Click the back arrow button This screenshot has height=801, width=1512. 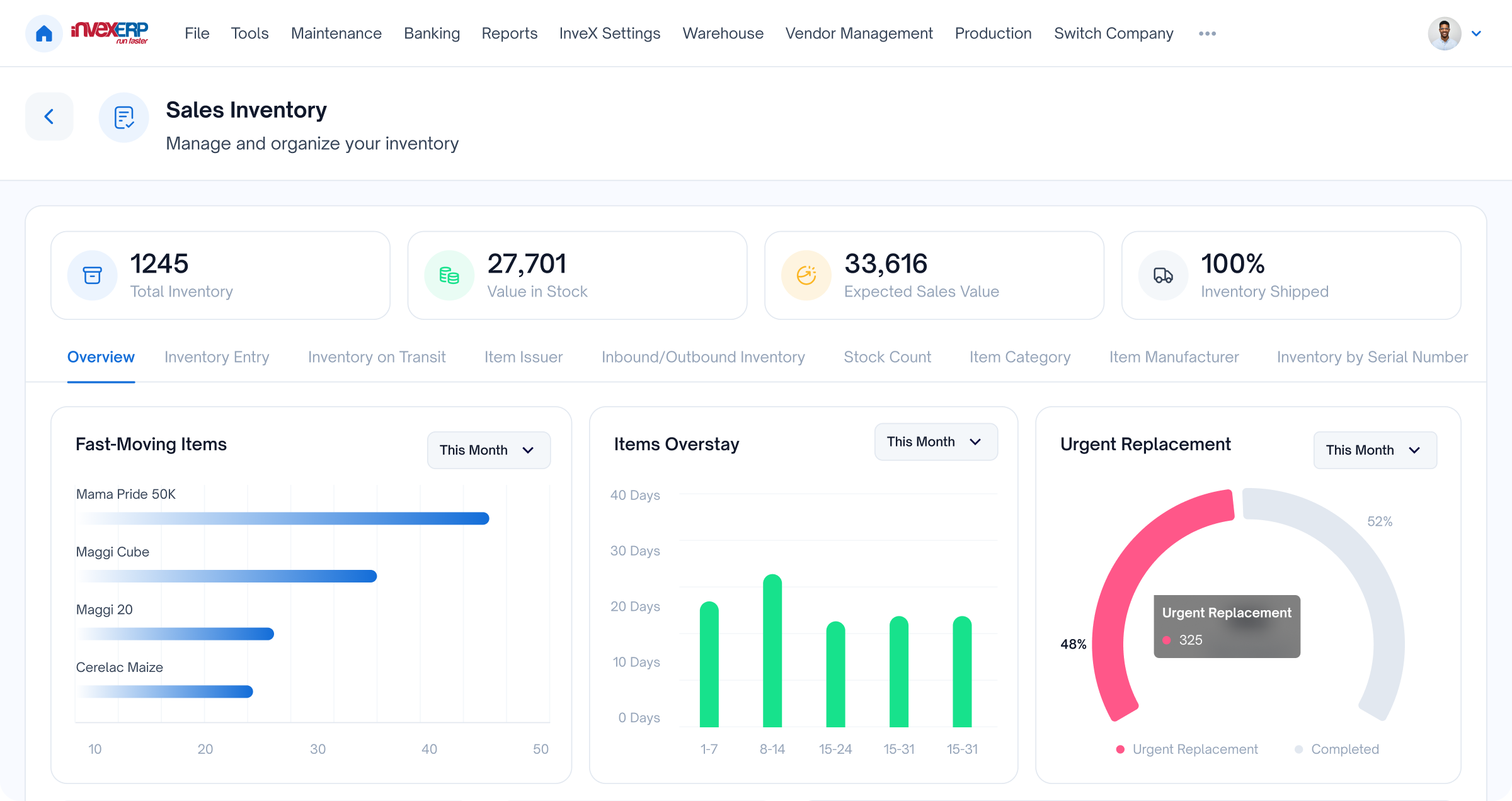coord(49,116)
